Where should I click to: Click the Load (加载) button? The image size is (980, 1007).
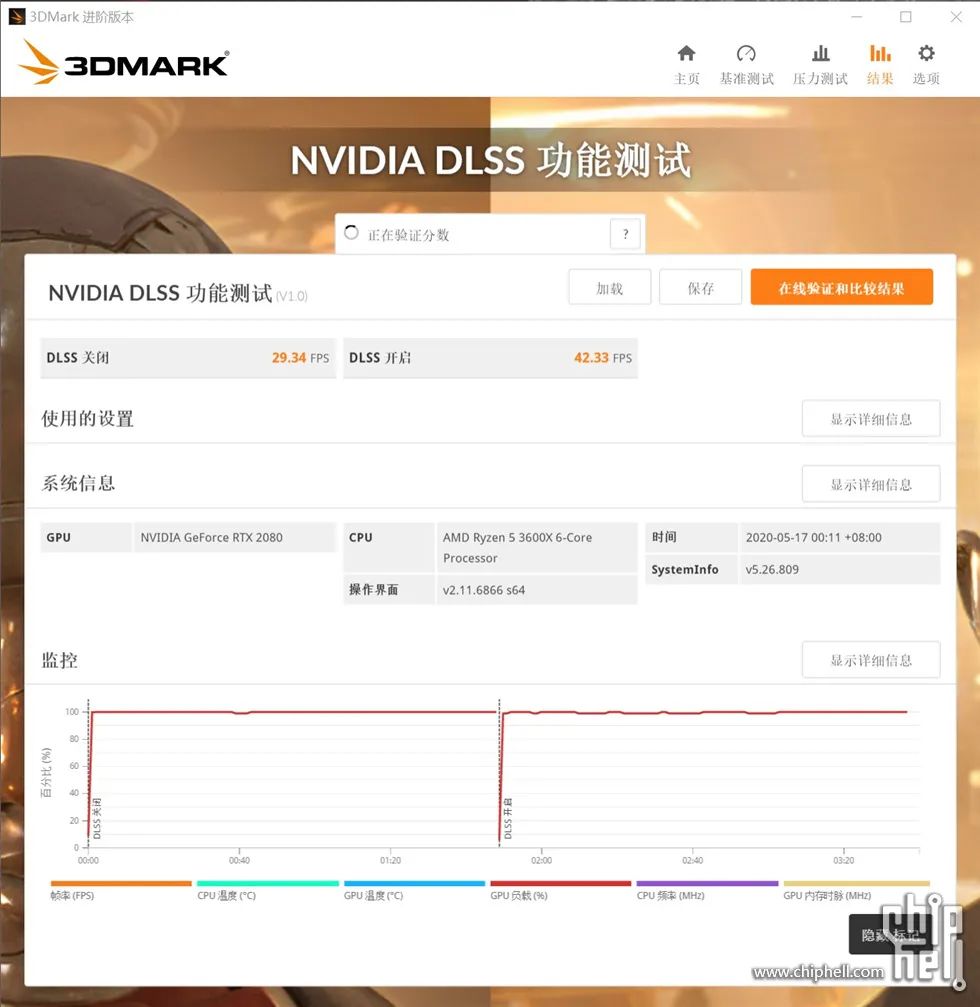tap(609, 288)
